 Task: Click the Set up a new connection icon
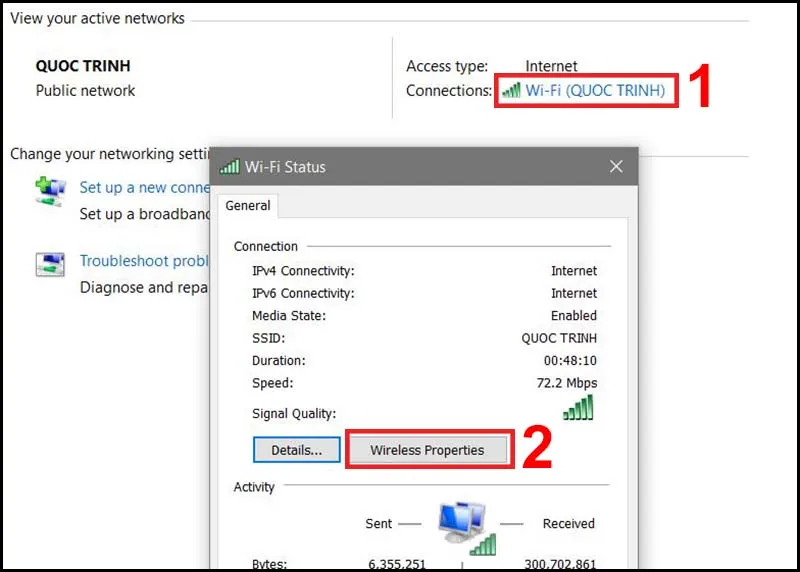click(49, 188)
